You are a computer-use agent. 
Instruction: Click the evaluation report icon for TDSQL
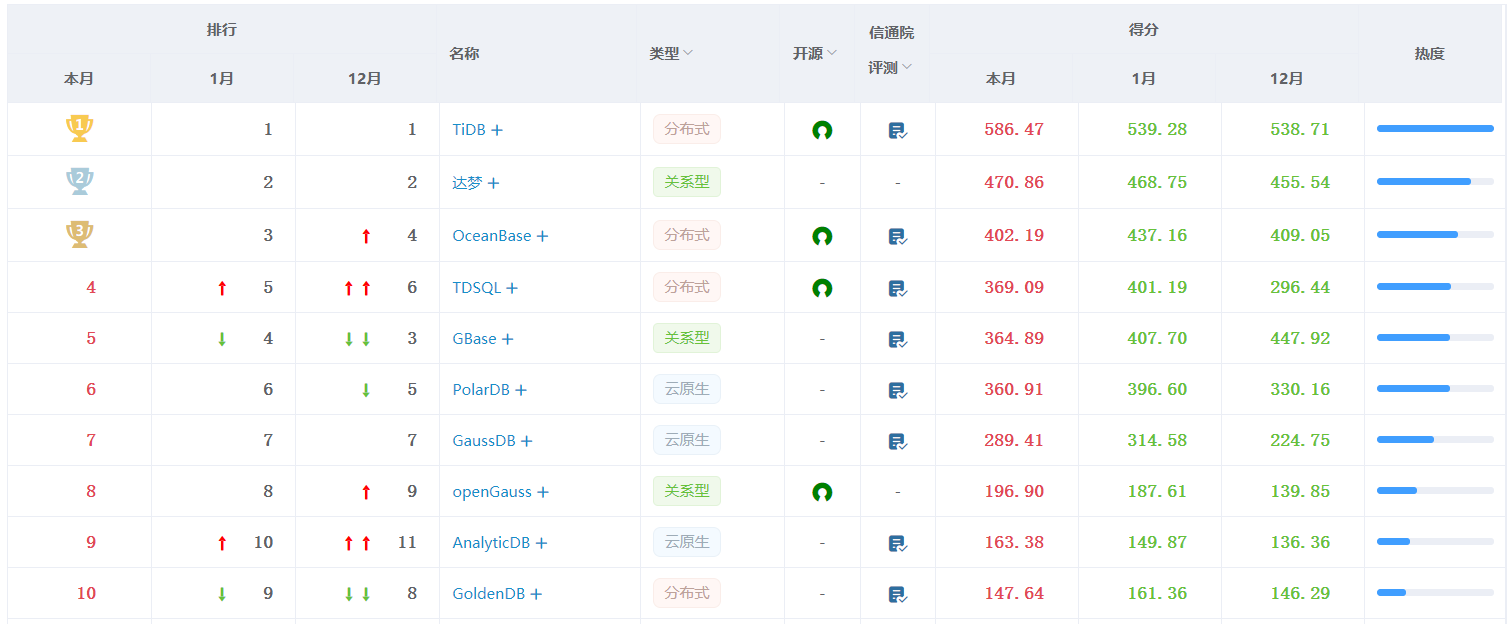pos(897,288)
